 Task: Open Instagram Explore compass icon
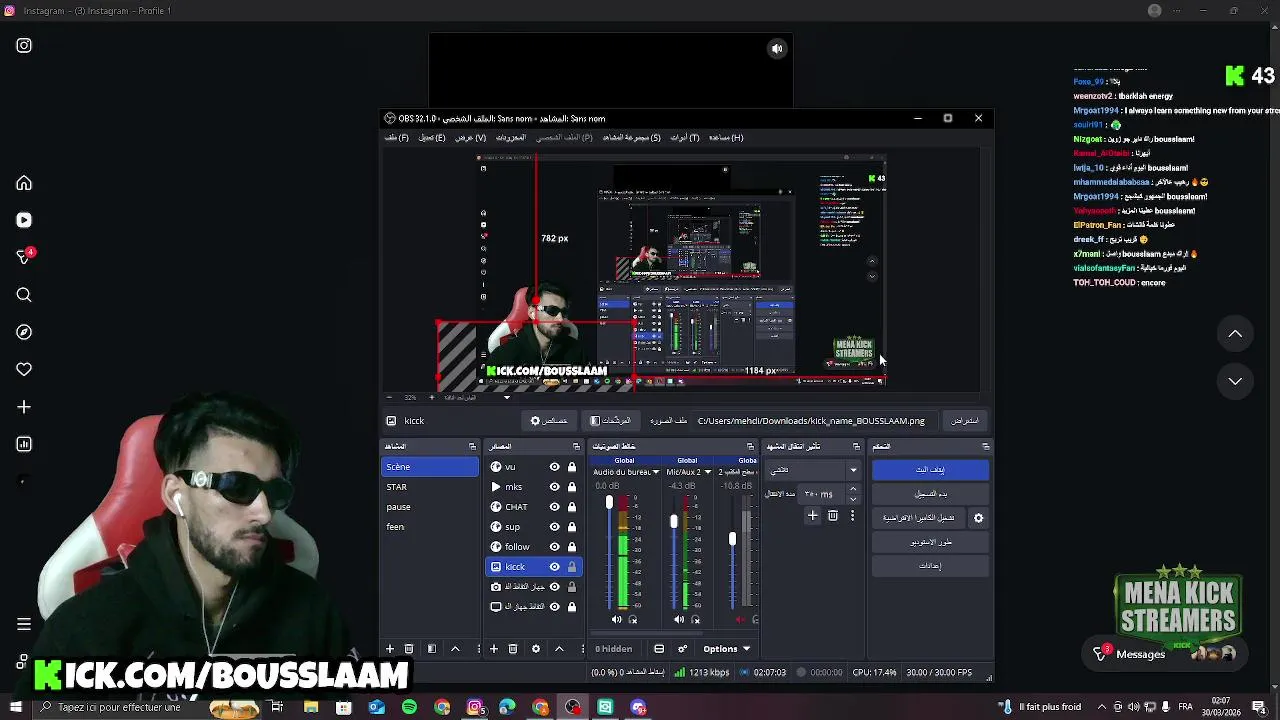[x=24, y=332]
